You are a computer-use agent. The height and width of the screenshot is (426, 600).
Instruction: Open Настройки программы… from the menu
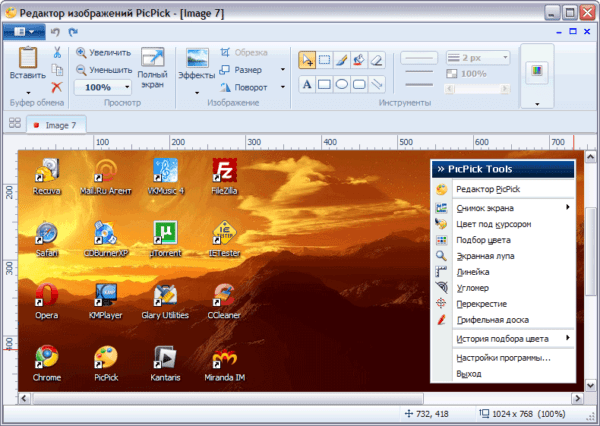(x=503, y=358)
